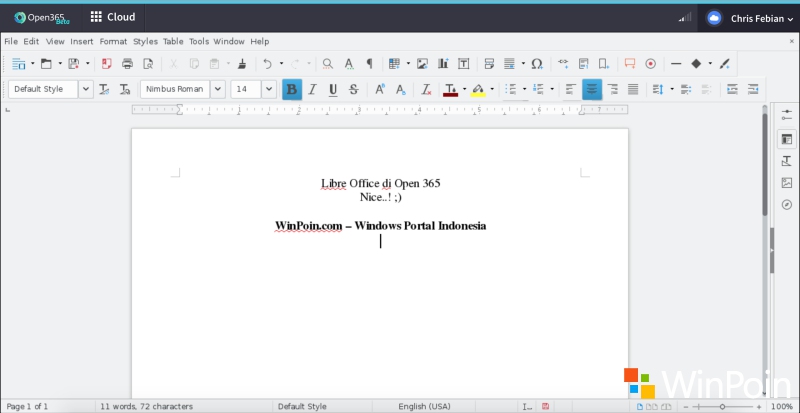Screen dimensions: 800x413
Task: Open the Insert menu
Action: click(x=81, y=41)
